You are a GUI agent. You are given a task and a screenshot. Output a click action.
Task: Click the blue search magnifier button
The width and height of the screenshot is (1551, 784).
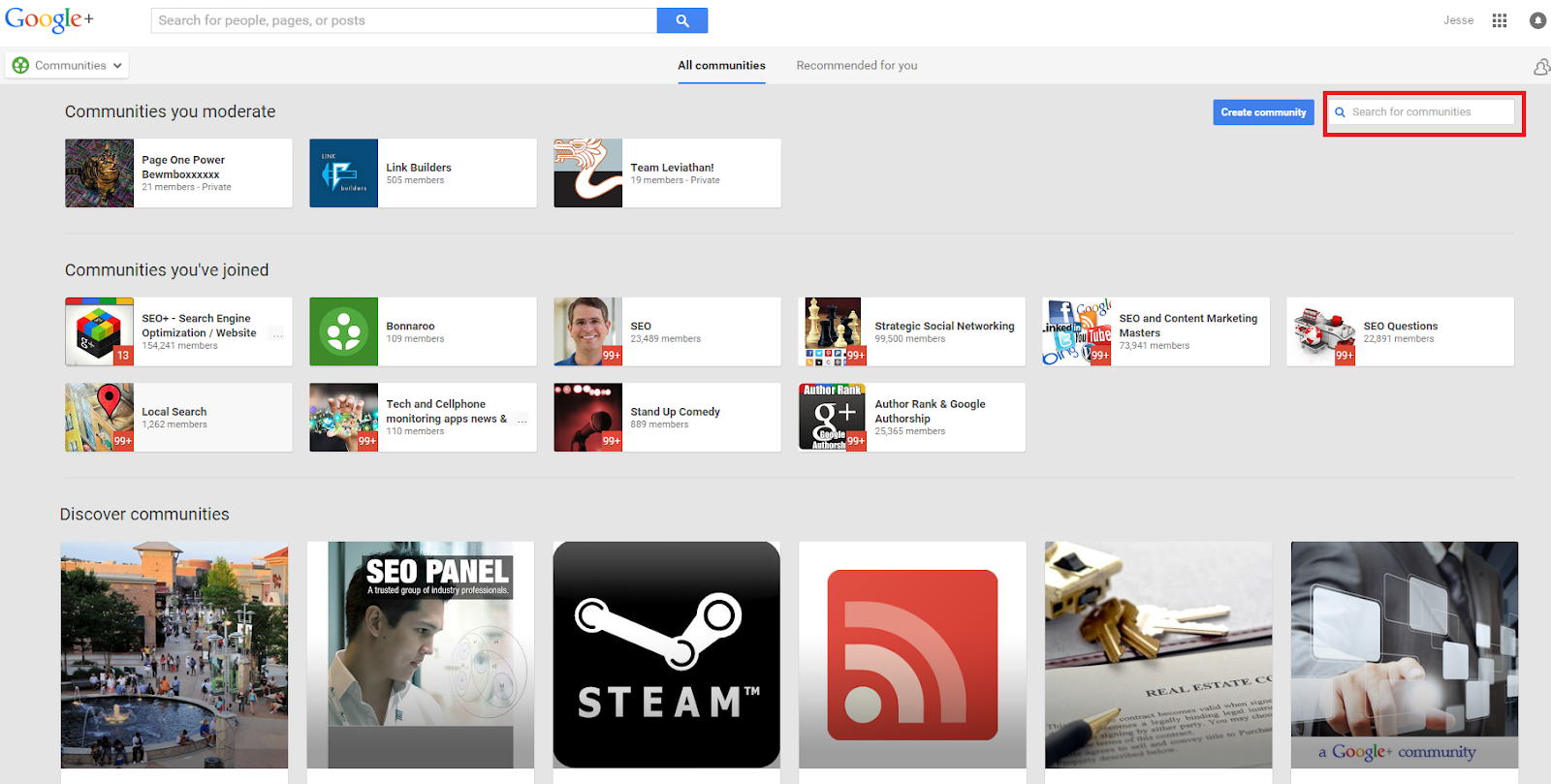[682, 20]
